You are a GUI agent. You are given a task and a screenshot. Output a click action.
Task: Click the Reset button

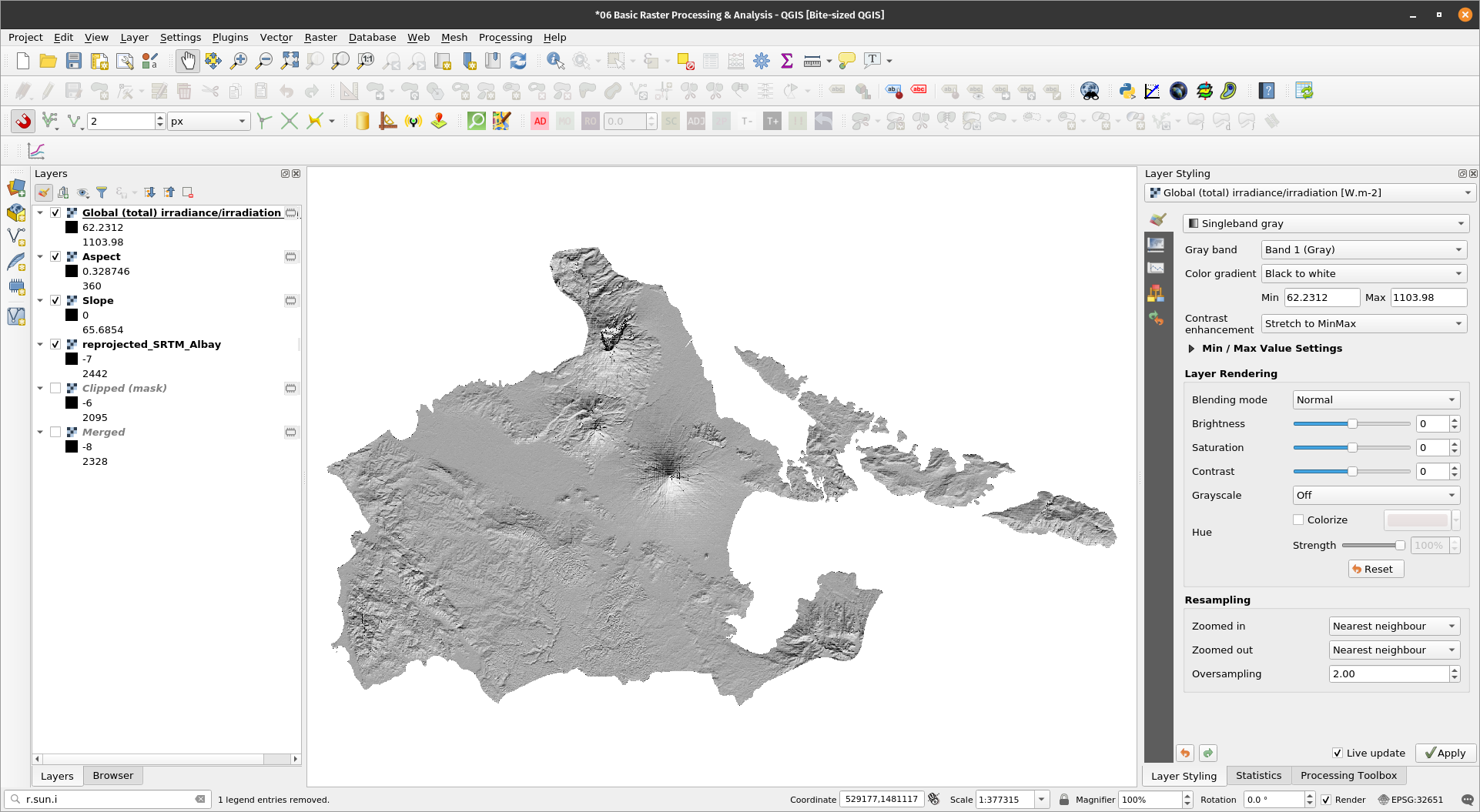pos(1376,569)
